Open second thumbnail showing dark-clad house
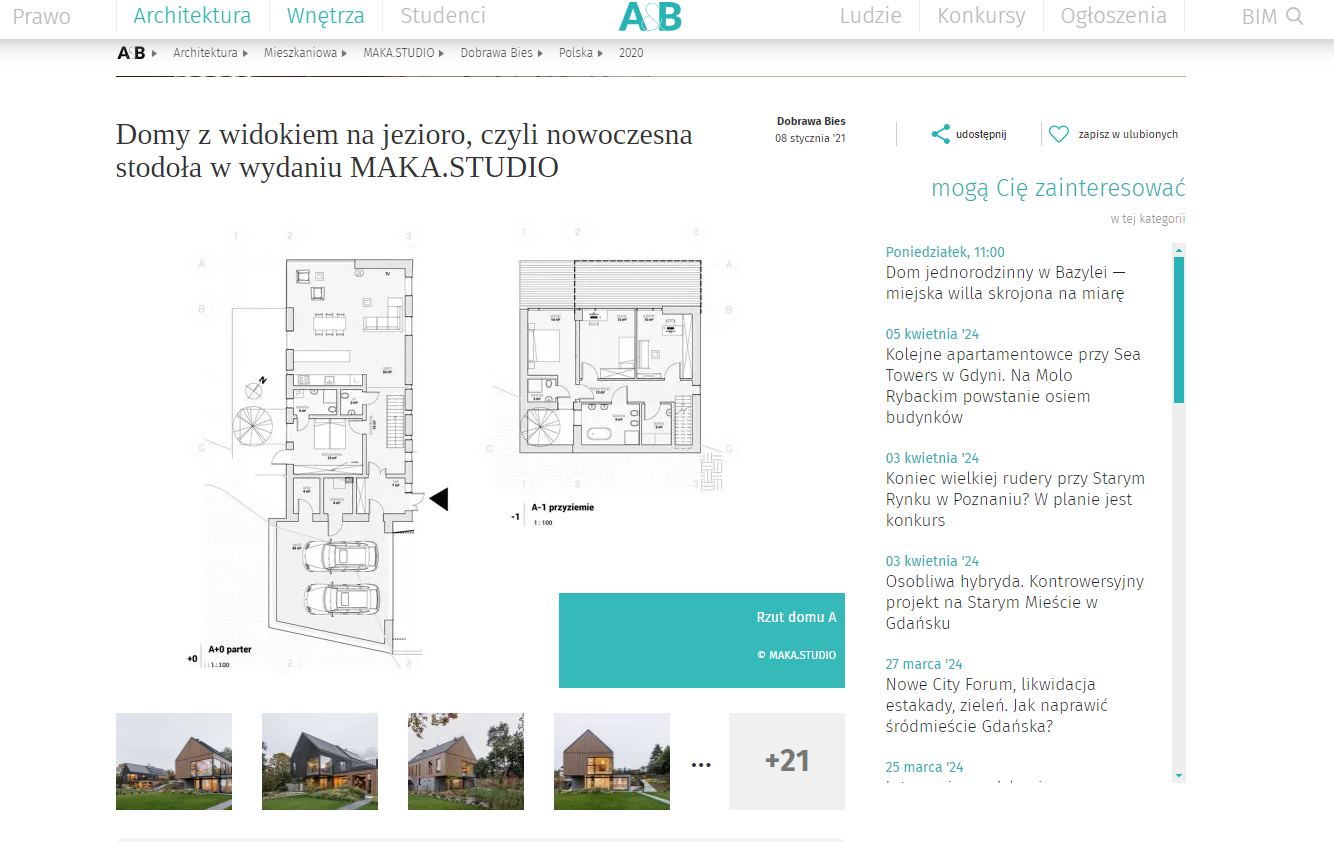Image resolution: width=1334 pixels, height=842 pixels. coord(320,761)
